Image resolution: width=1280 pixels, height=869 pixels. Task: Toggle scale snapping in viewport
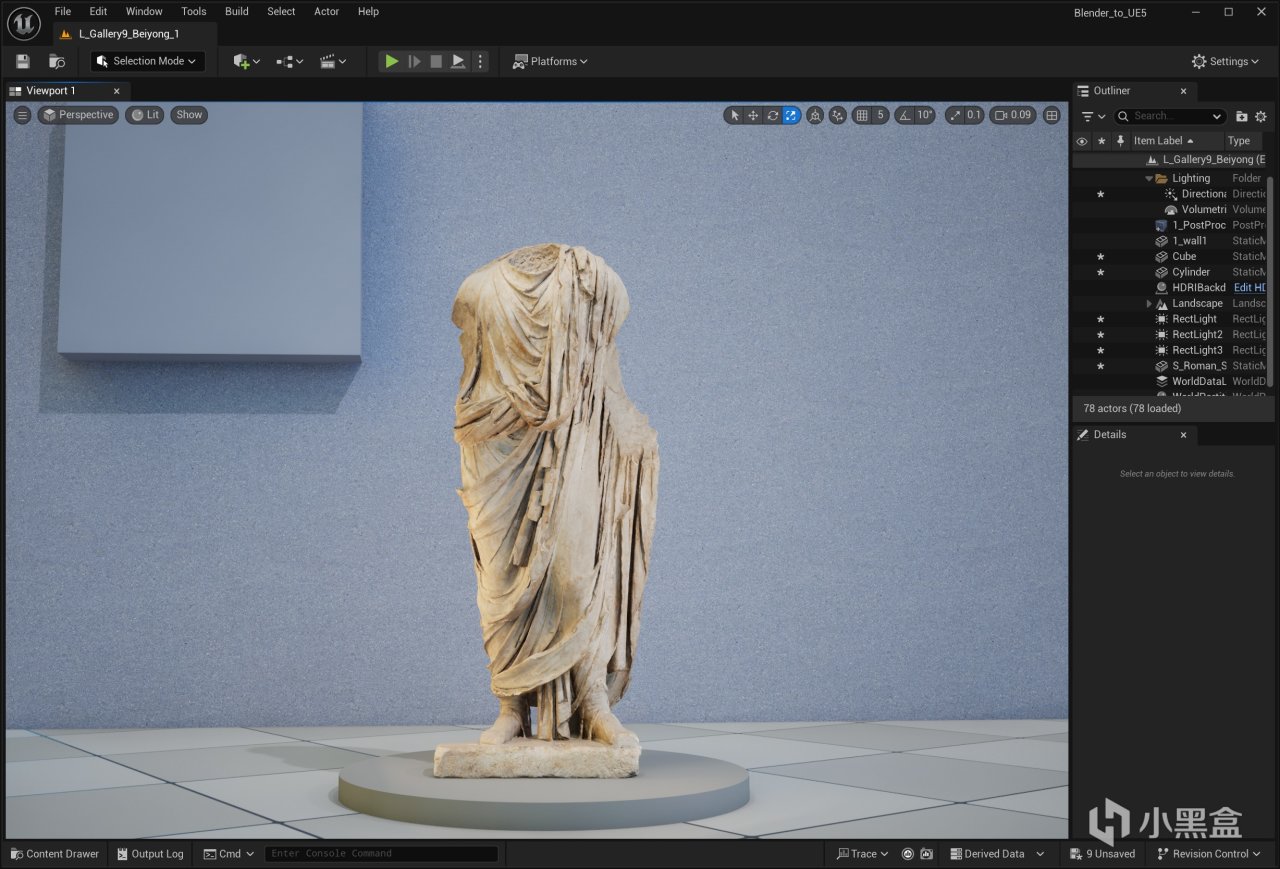point(955,115)
